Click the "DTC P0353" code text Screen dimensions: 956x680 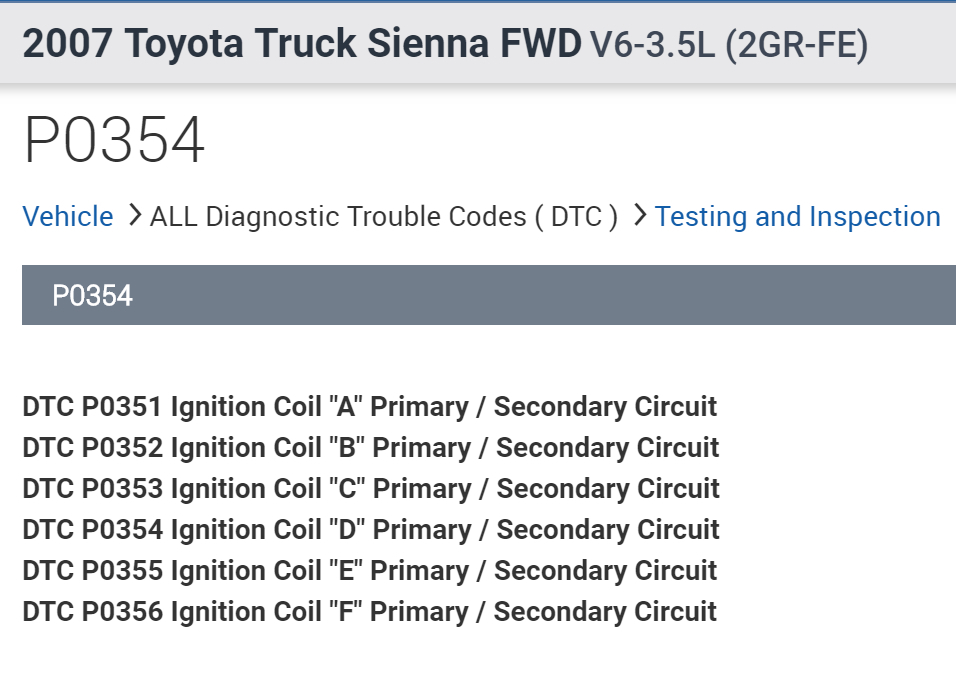point(92,489)
